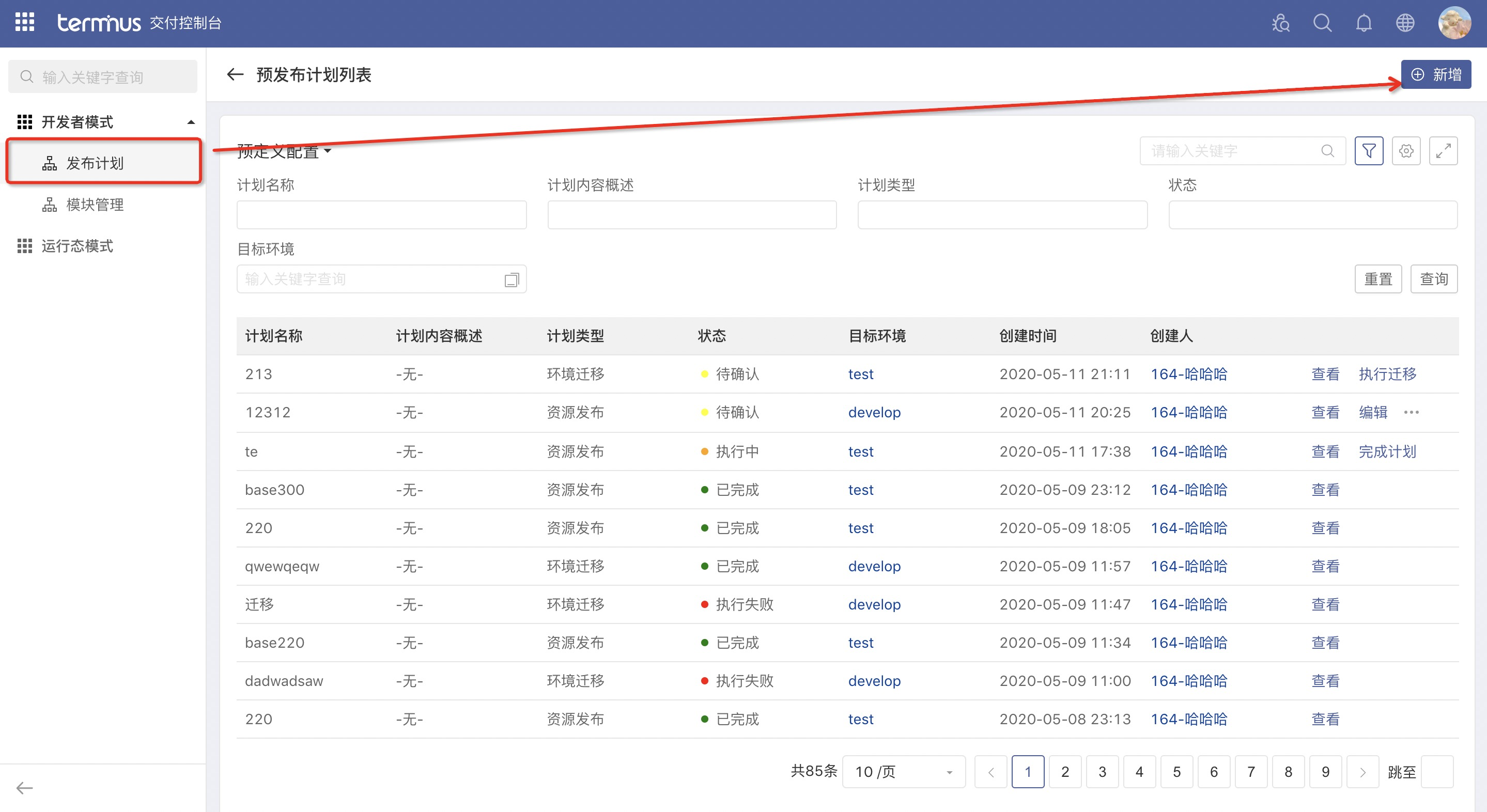The height and width of the screenshot is (812, 1487).
Task: Collapse the sidebar with the bottom arrow
Action: coord(24,788)
